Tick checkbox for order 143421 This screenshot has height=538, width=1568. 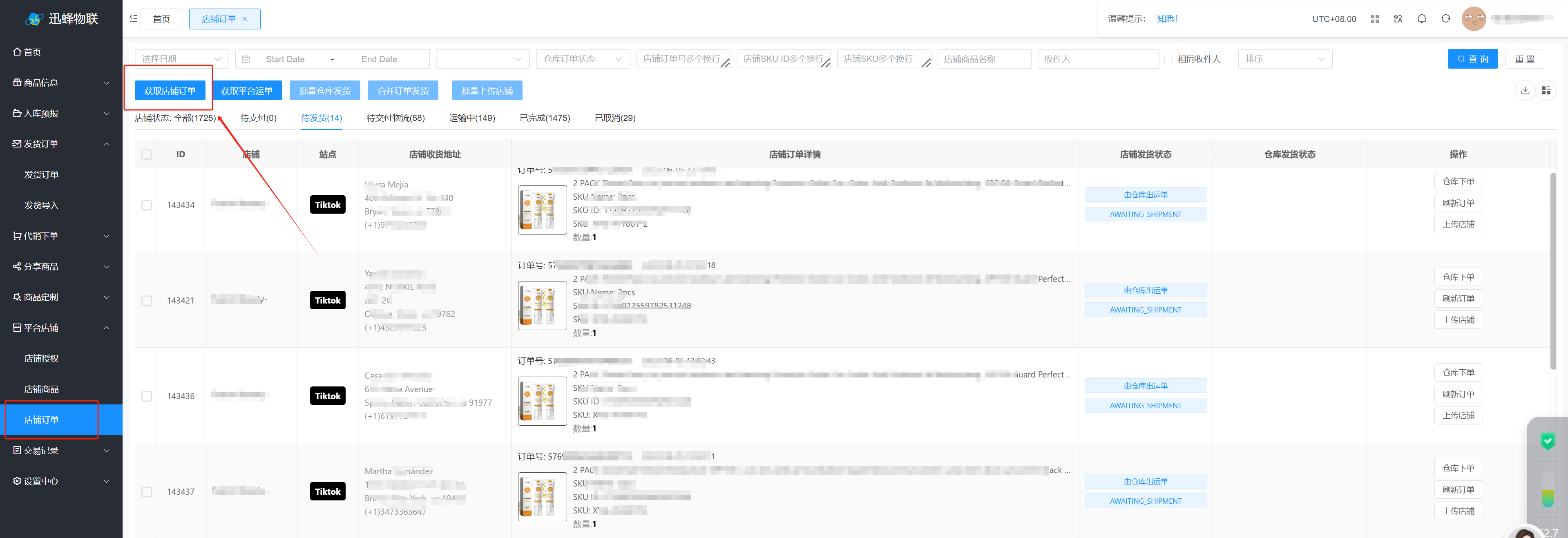(147, 301)
